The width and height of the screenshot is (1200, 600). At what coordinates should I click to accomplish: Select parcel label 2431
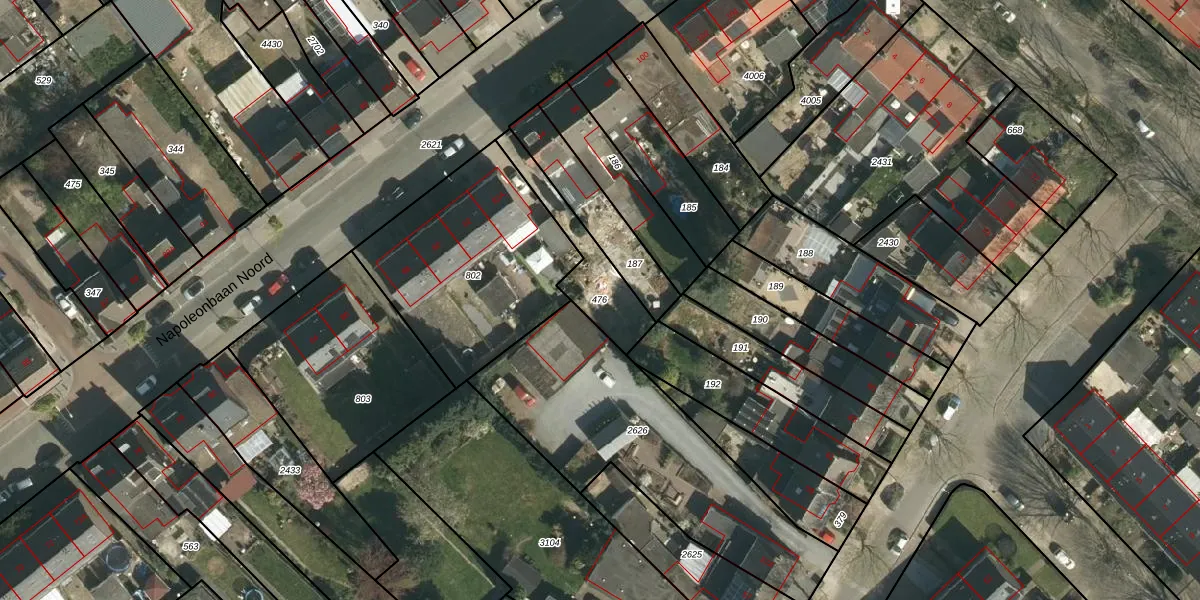tap(882, 162)
